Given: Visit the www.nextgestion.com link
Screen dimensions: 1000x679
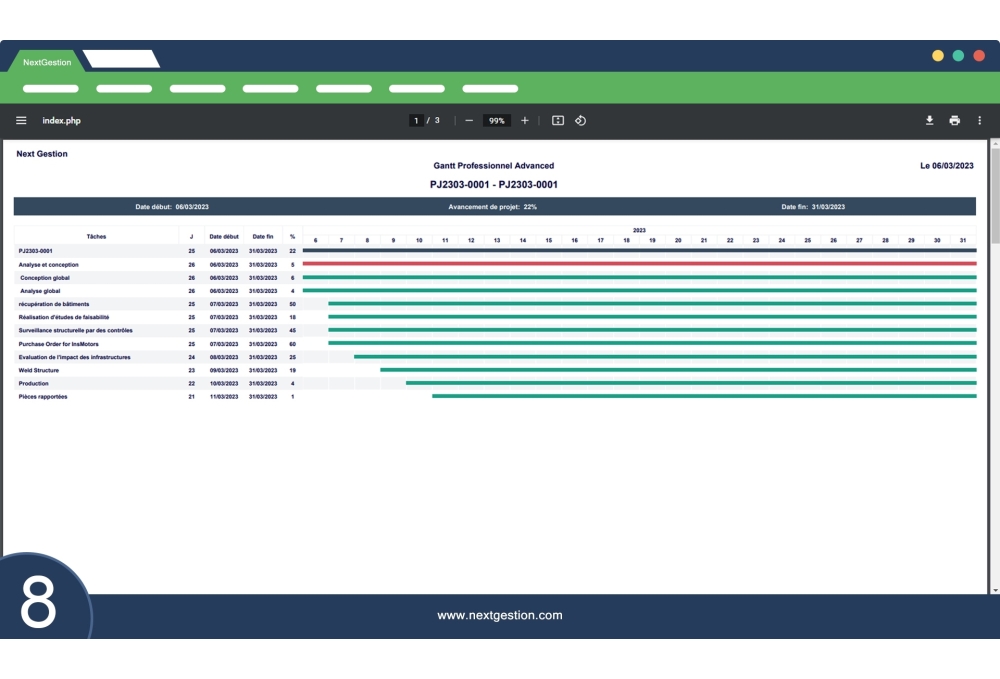Looking at the screenshot, I should tap(499, 615).
